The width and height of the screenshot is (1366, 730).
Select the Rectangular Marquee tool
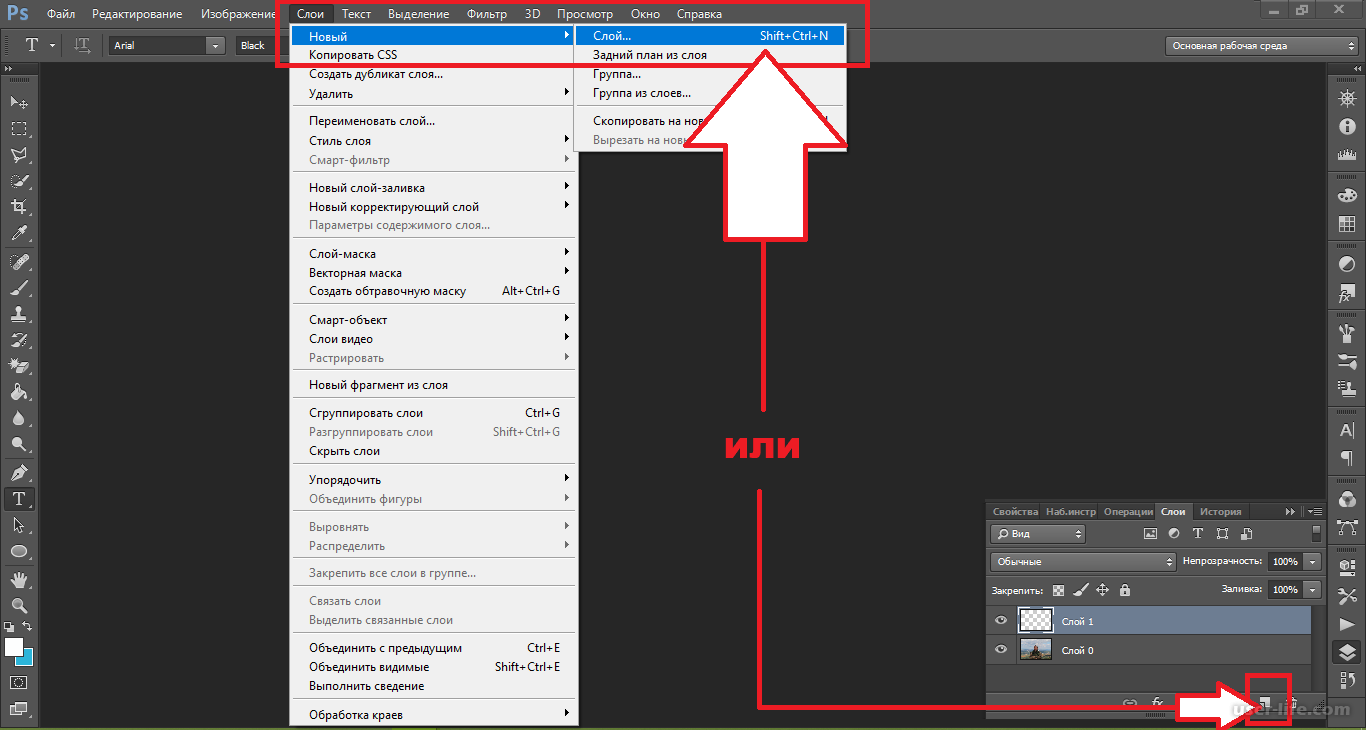[x=19, y=128]
